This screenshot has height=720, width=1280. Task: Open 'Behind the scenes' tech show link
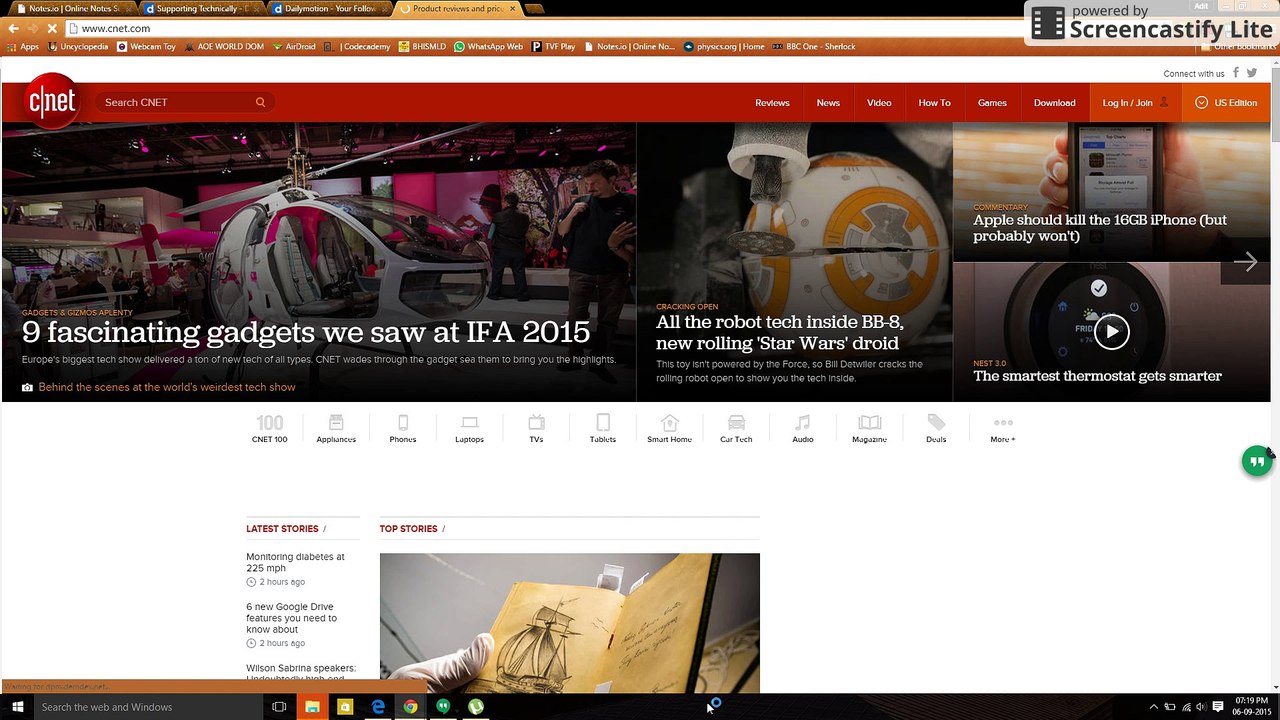tap(167, 387)
